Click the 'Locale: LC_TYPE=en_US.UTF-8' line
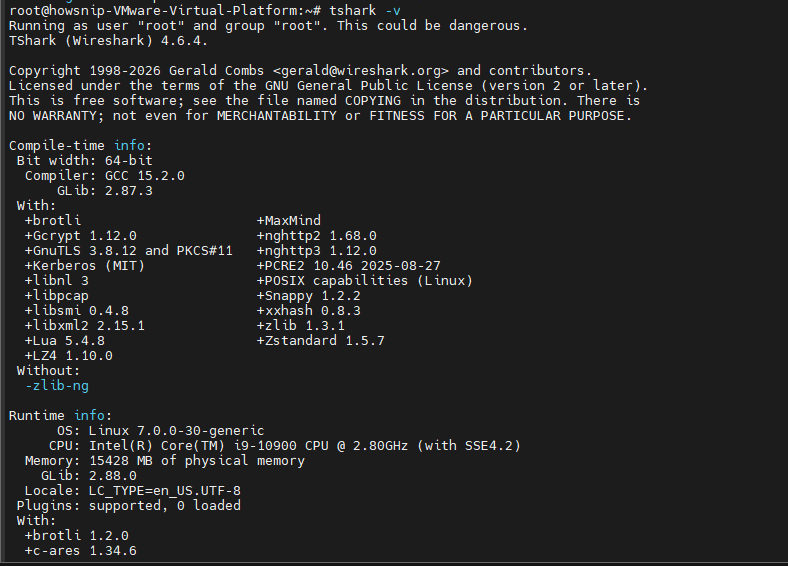788x566 pixels. tap(133, 491)
